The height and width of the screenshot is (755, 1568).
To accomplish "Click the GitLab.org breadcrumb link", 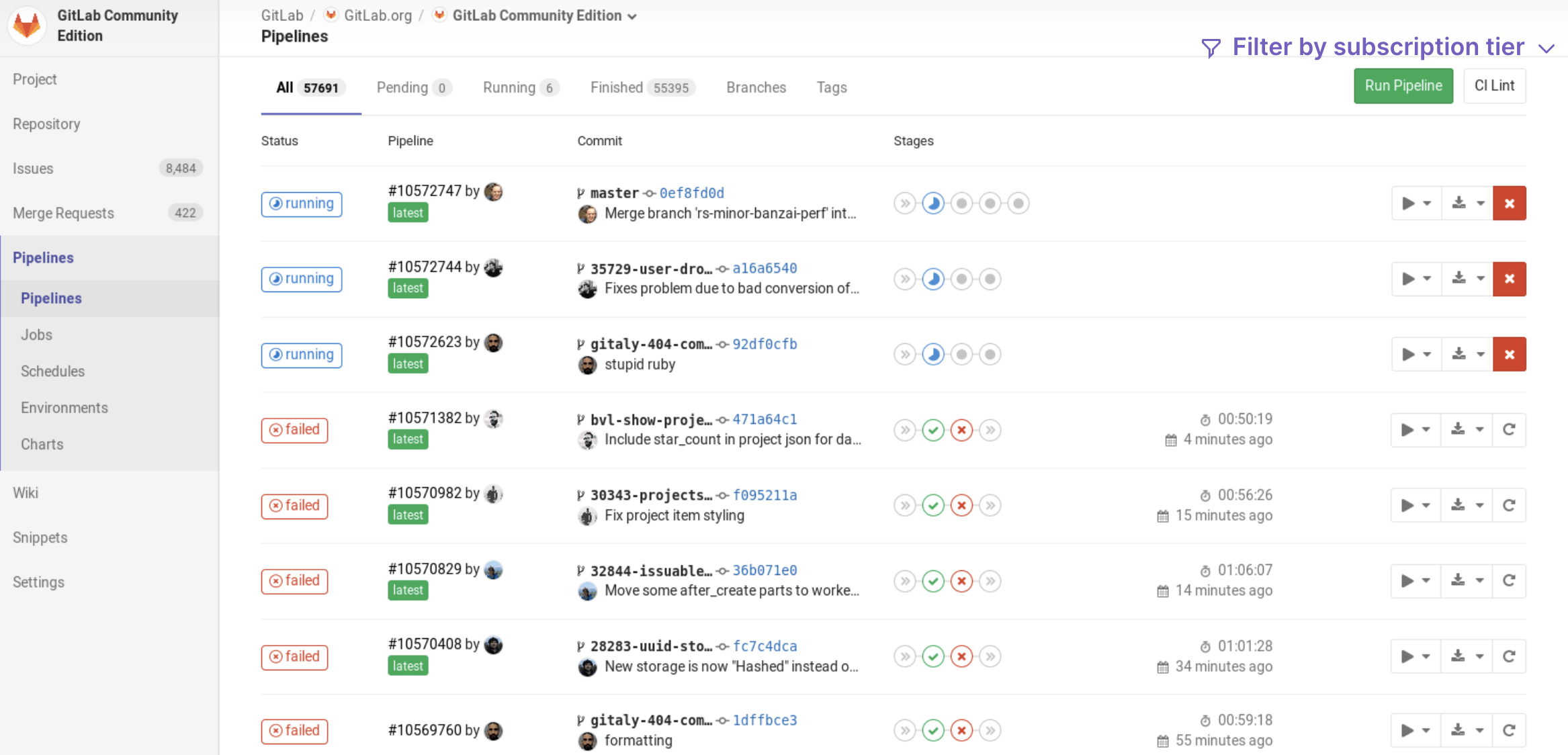I will 378,15.
